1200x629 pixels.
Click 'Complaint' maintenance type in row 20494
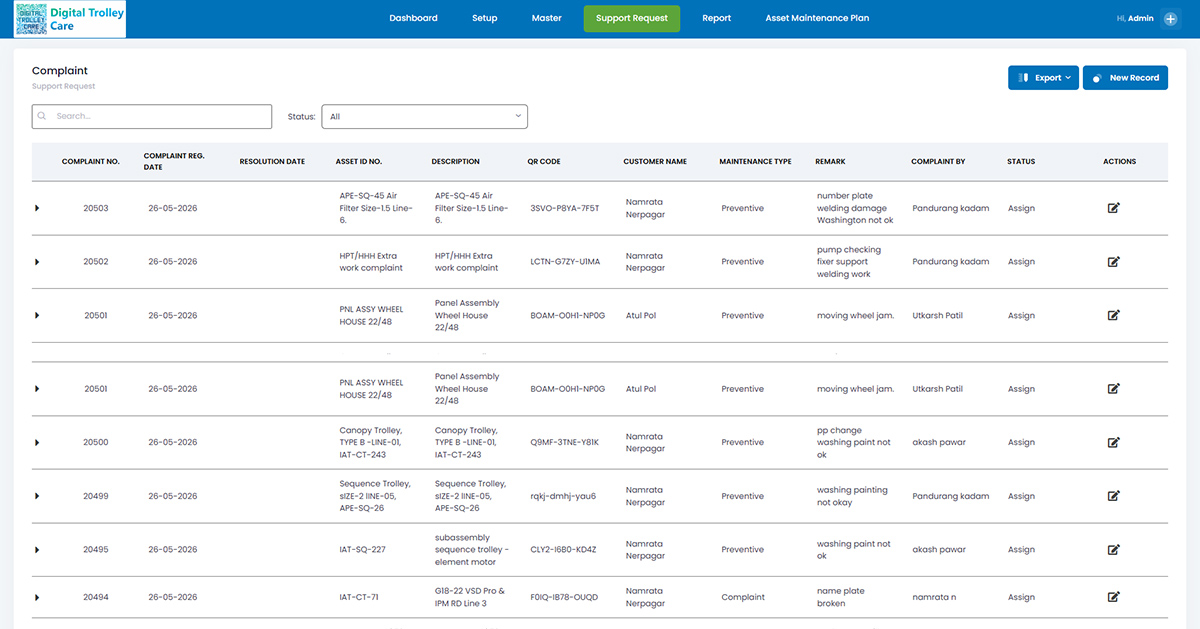coord(743,597)
